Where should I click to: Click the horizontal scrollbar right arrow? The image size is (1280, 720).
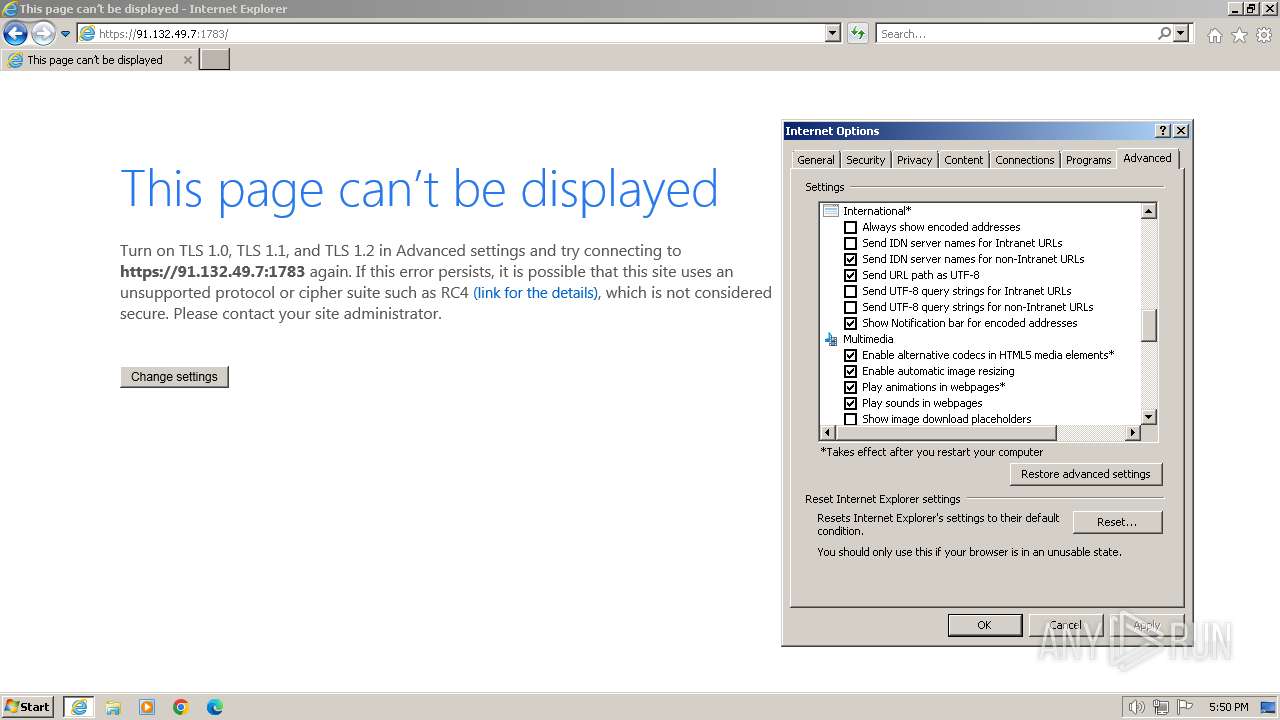pyautogui.click(x=1133, y=433)
